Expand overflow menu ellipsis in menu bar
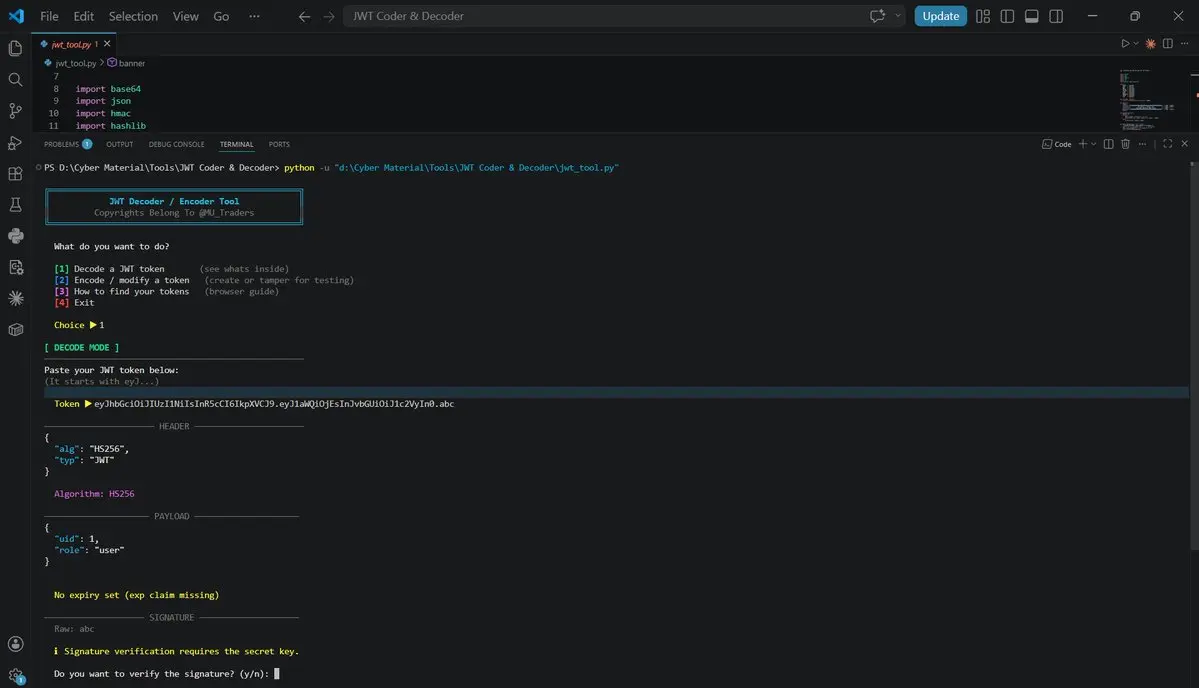Image resolution: width=1199 pixels, height=688 pixels. 254,16
